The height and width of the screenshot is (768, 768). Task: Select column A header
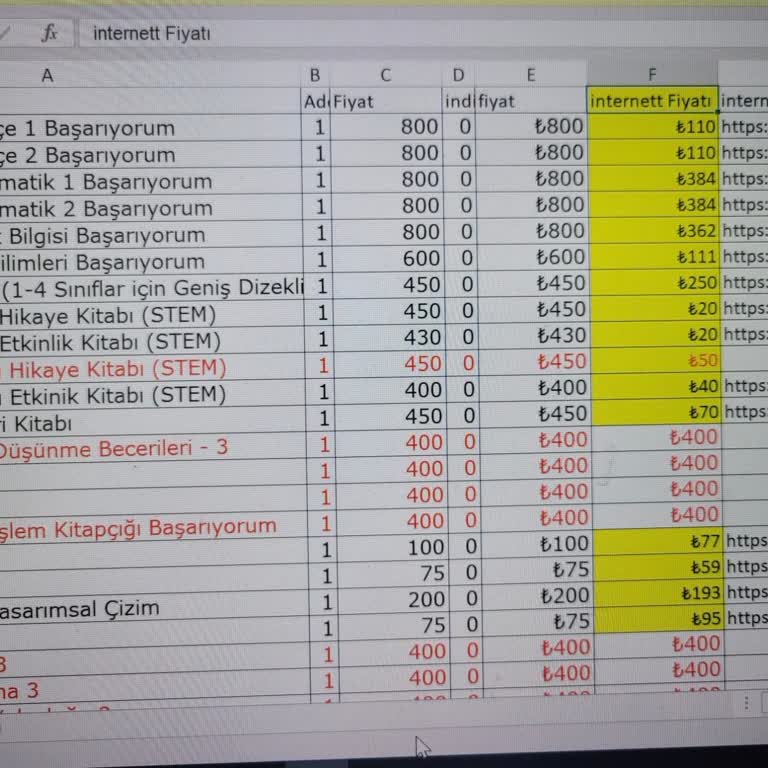[x=47, y=75]
